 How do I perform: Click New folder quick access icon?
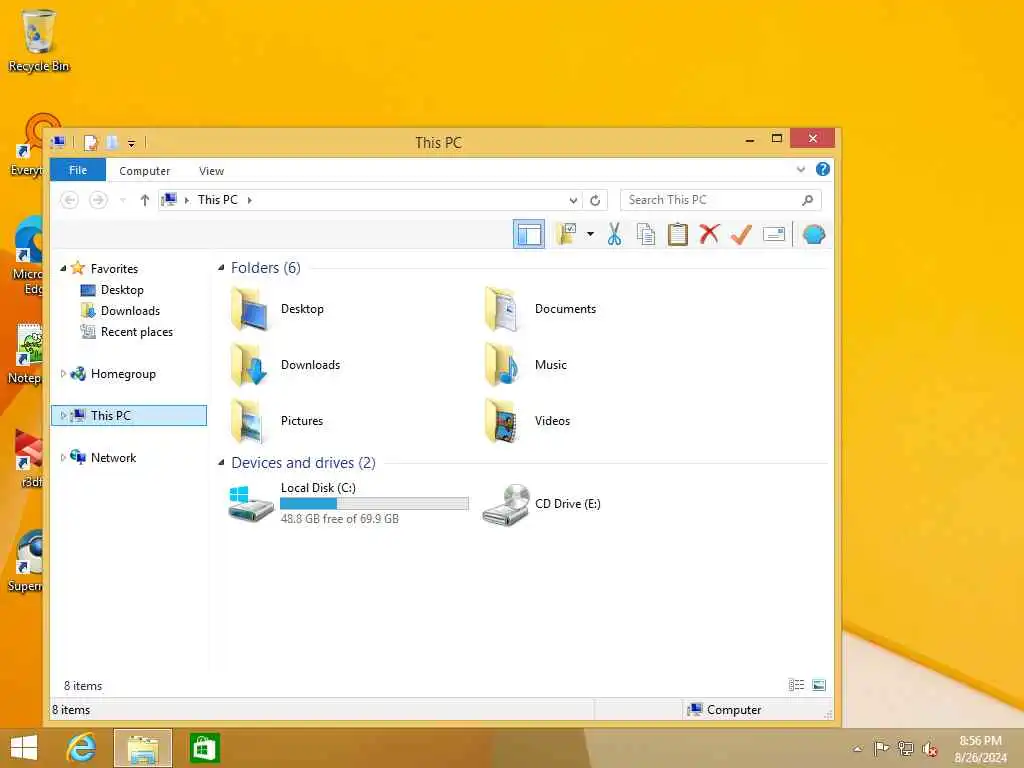(112, 142)
